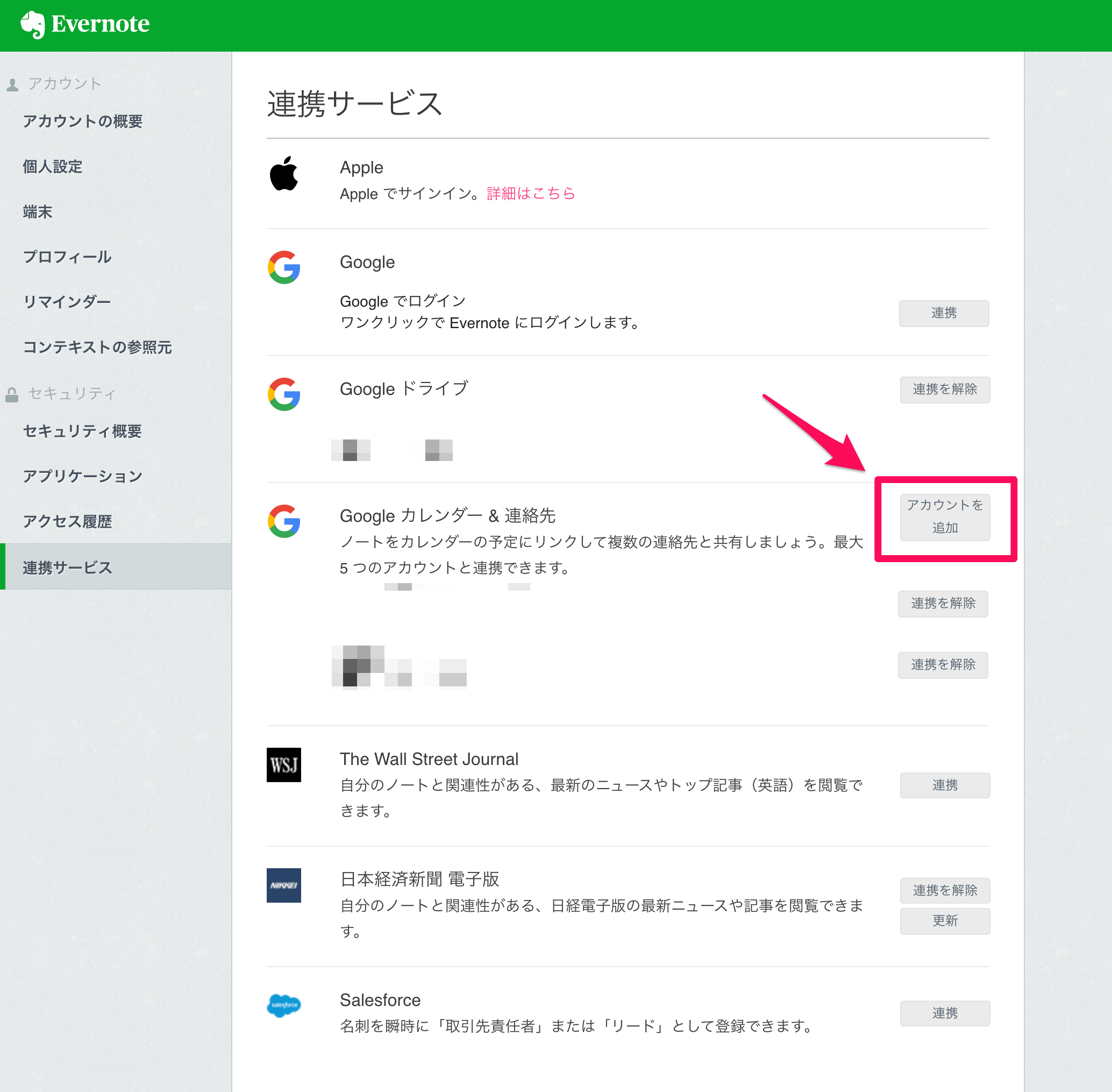Open アカウントの概要 in sidebar
This screenshot has height=1092, width=1112.
[x=83, y=121]
